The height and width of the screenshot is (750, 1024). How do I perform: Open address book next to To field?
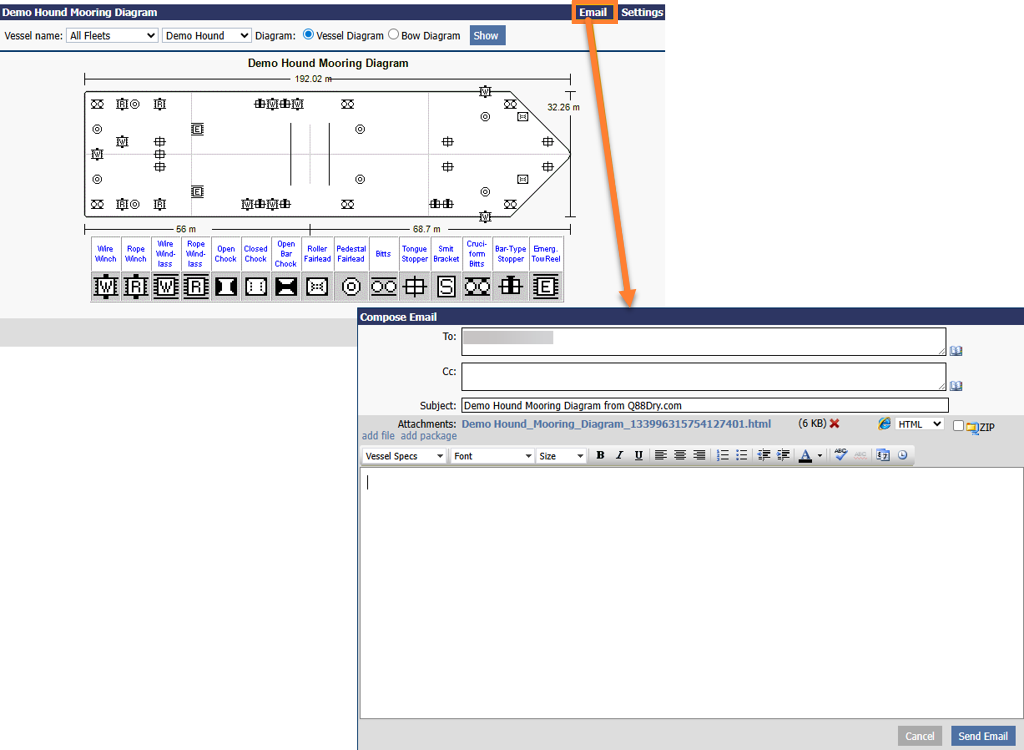coord(956,351)
